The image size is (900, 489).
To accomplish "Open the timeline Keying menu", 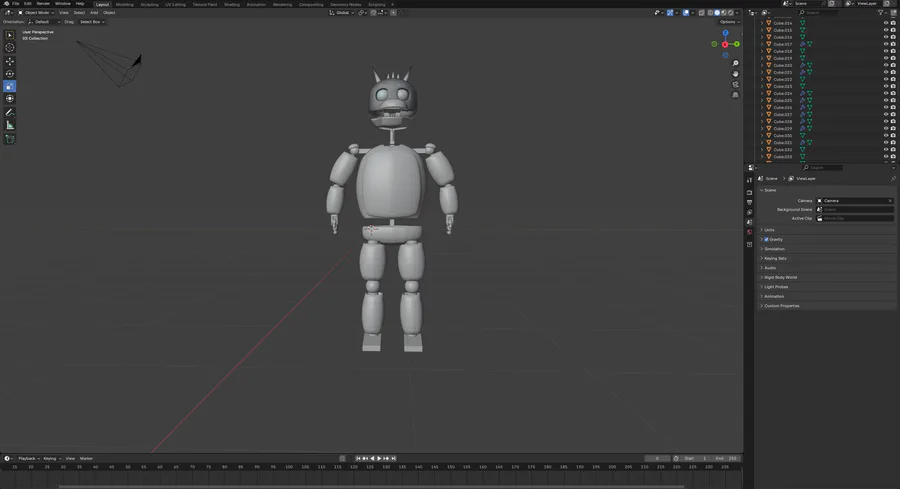I will pos(52,459).
